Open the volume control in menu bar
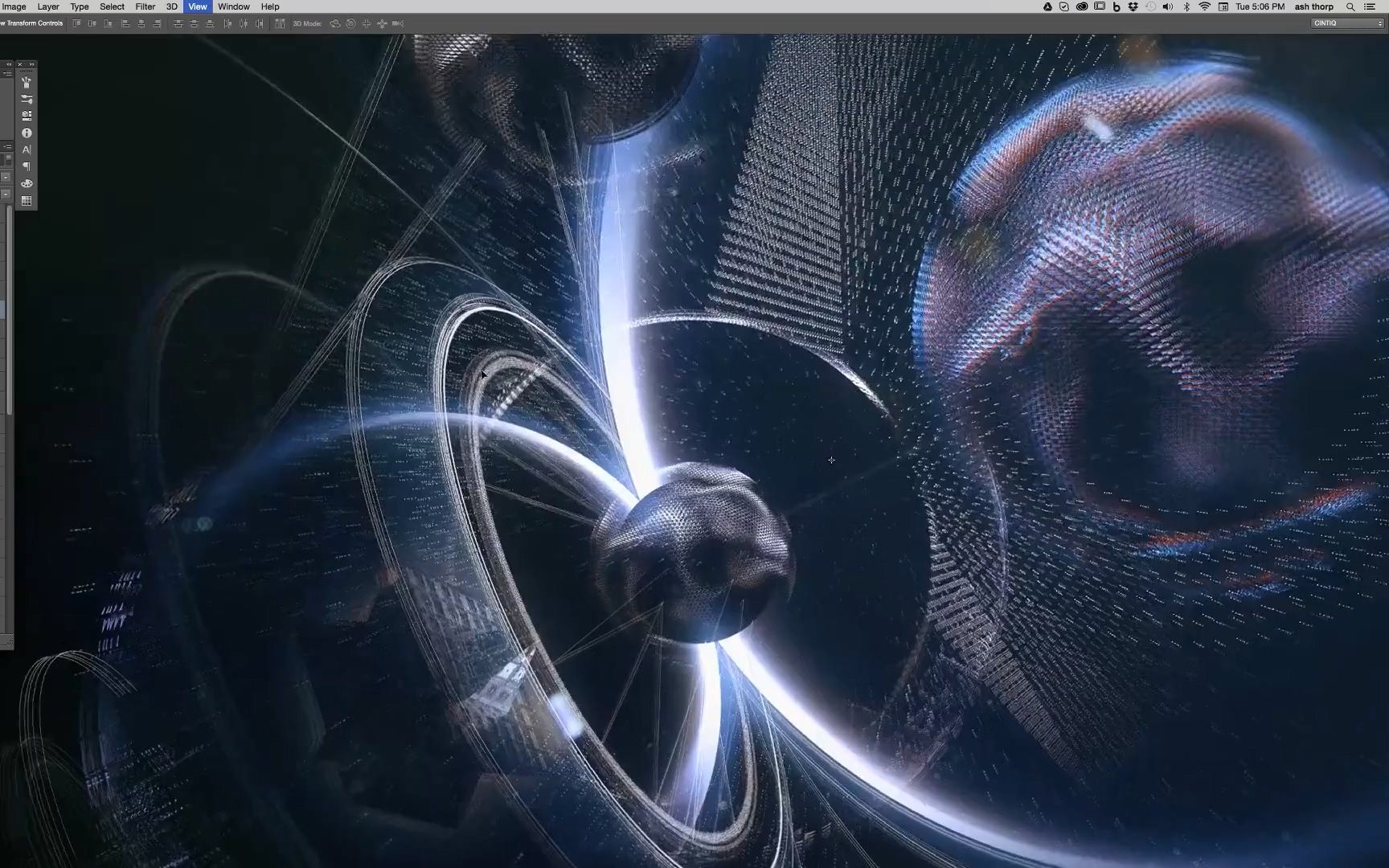Screen dimensions: 1389x868 (x=1167, y=6)
